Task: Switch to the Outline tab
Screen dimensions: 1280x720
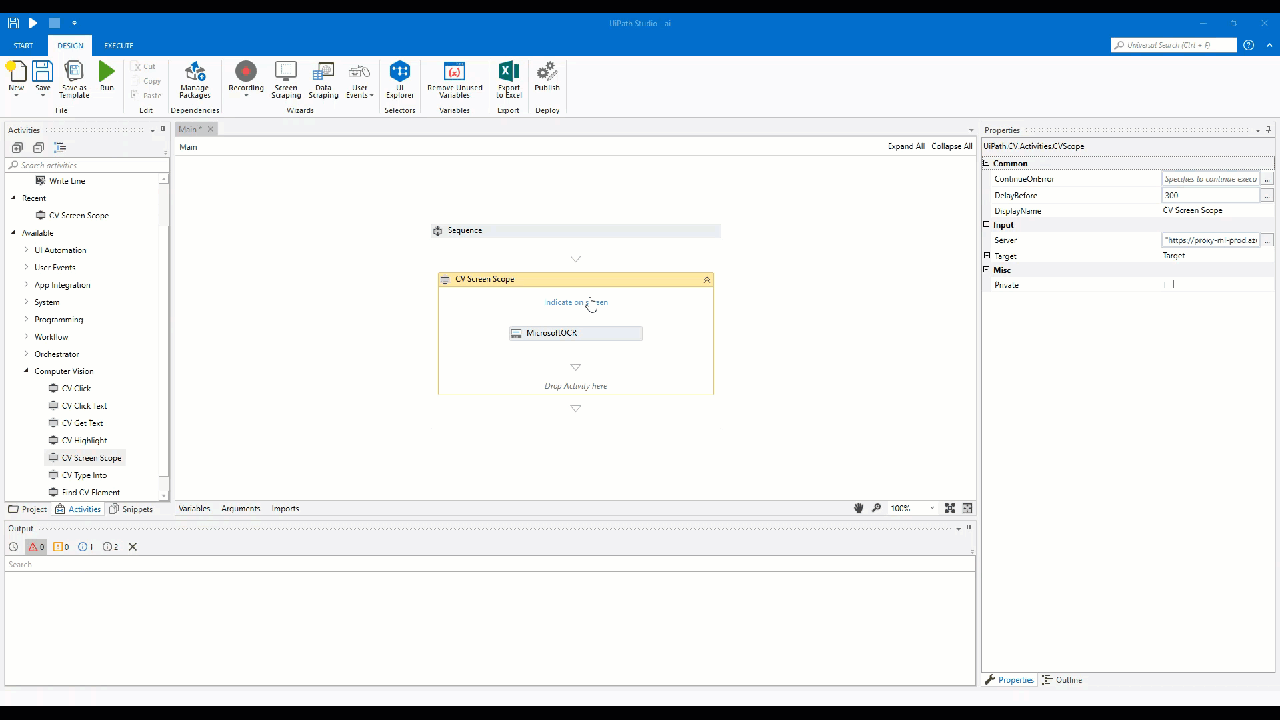Action: [1062, 680]
